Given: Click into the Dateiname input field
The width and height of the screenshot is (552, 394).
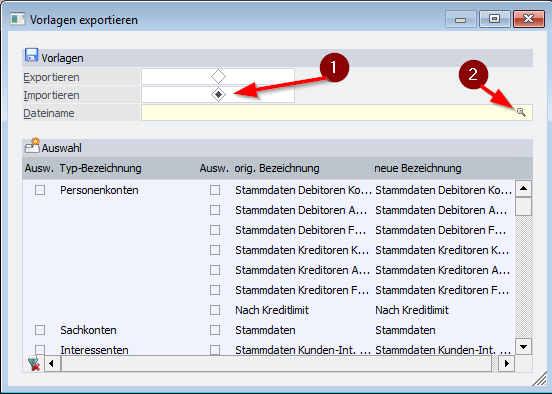Looking at the screenshot, I should [x=337, y=113].
